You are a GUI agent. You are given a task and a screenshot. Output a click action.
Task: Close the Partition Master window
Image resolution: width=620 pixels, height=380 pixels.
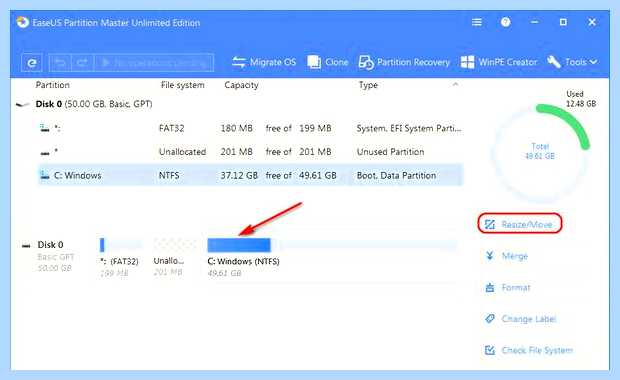coord(592,22)
